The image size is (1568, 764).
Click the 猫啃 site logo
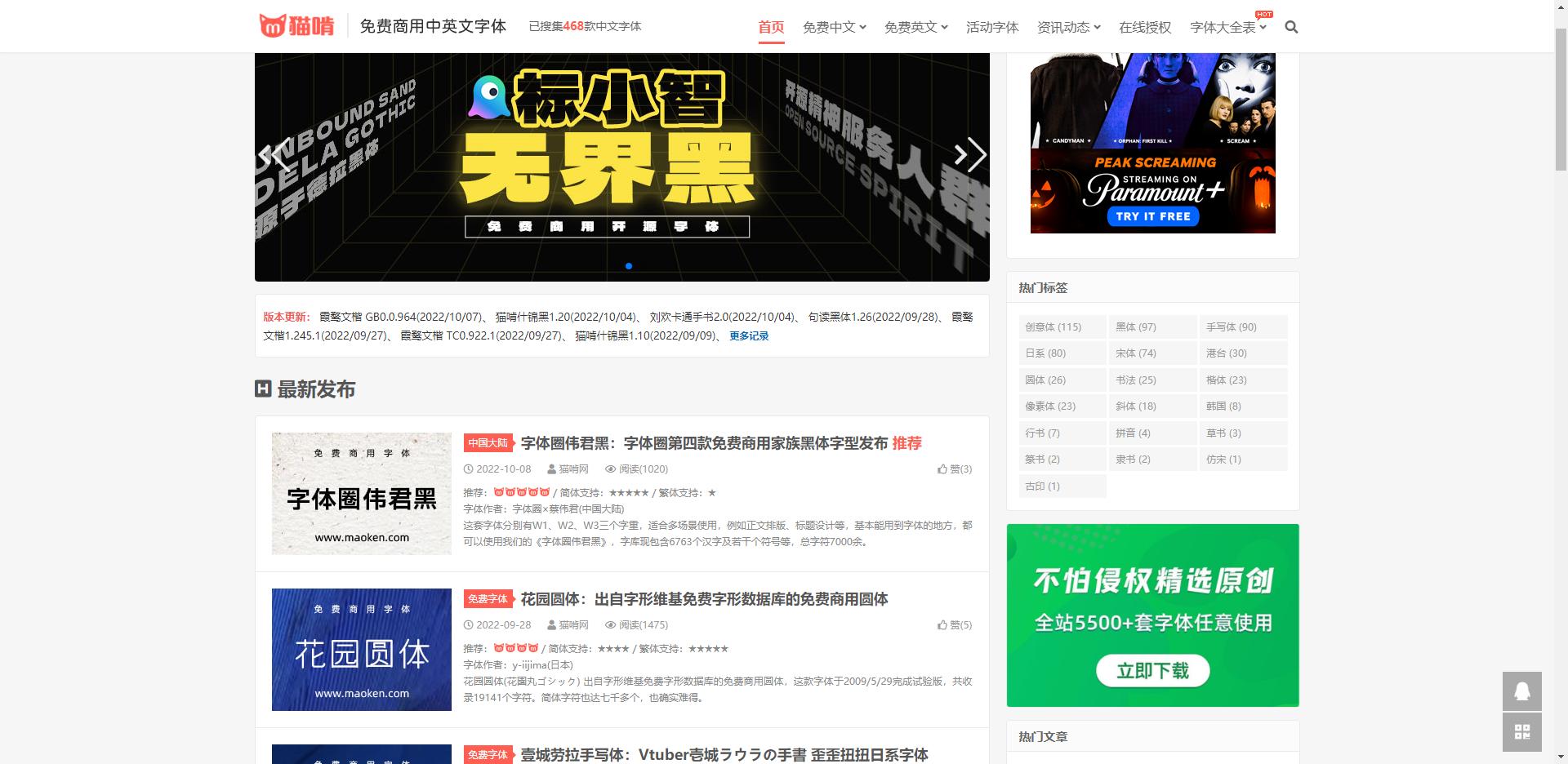296,24
